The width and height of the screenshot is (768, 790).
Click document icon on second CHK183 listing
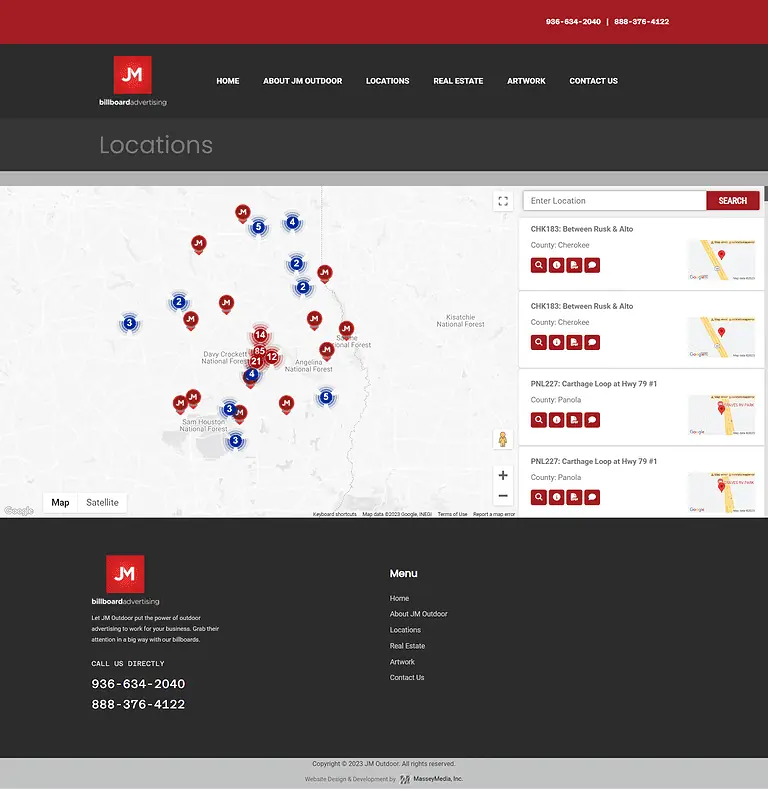point(574,342)
